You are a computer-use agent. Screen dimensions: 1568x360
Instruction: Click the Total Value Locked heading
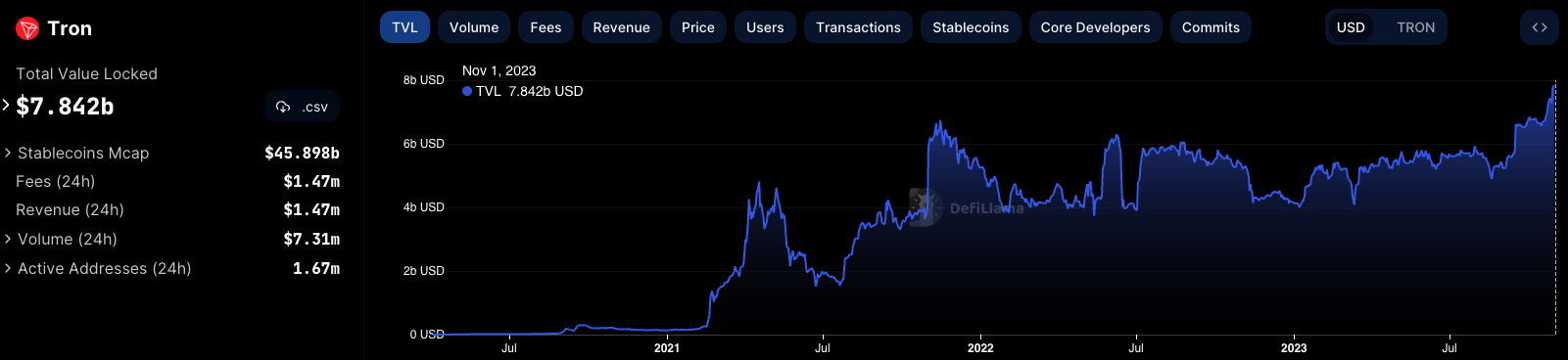click(x=86, y=73)
